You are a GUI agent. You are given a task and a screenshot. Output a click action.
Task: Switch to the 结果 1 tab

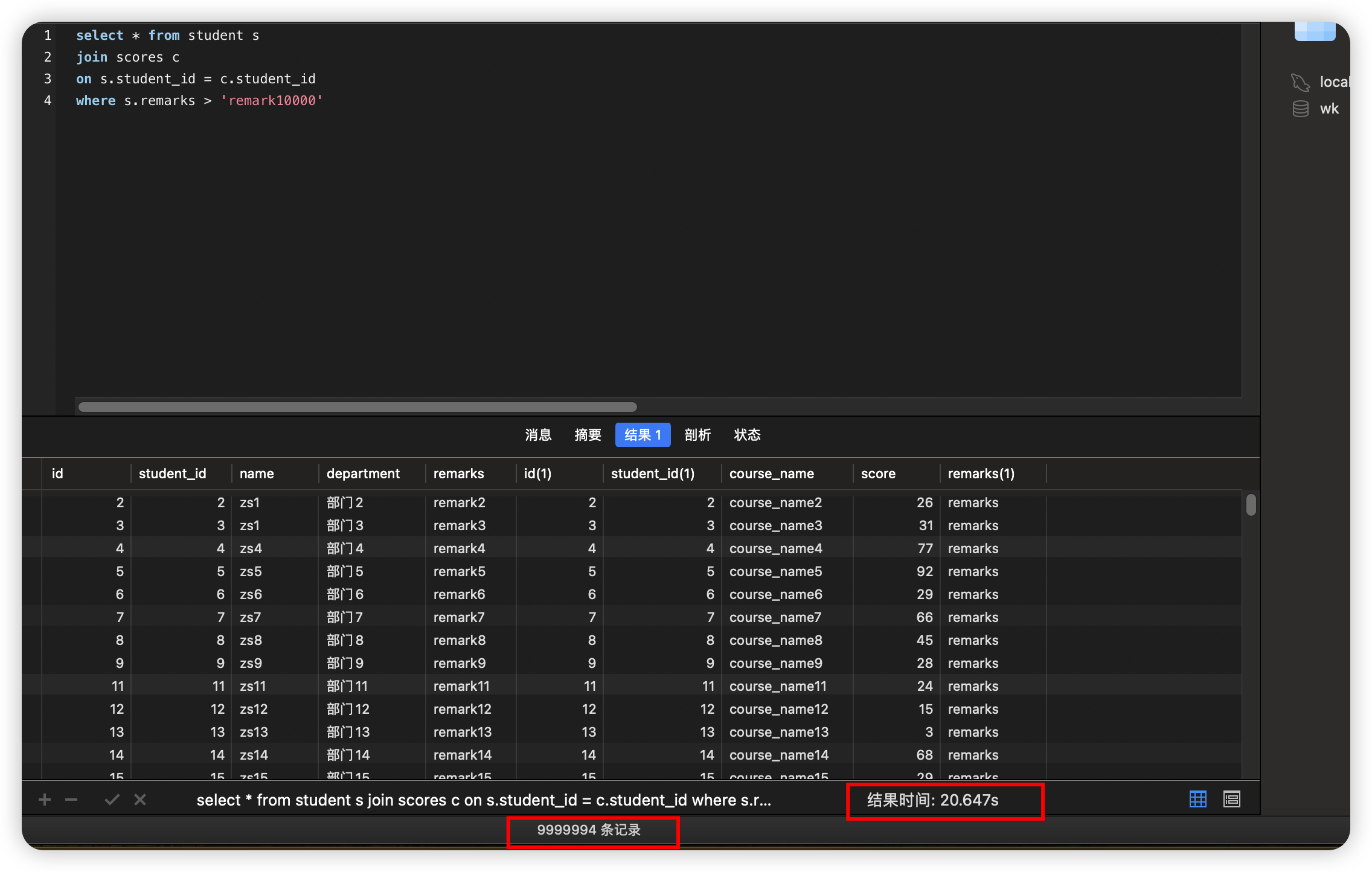point(643,435)
